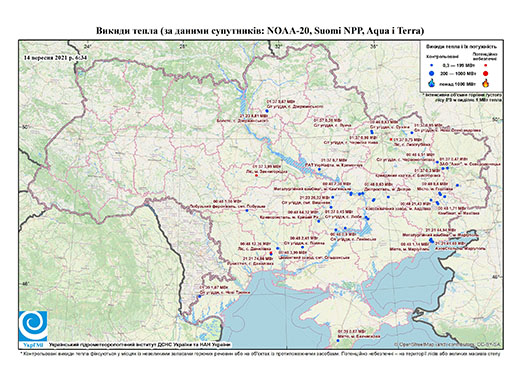
Task: Click the blue flame legend icon
Action: pyautogui.click(x=432, y=83)
